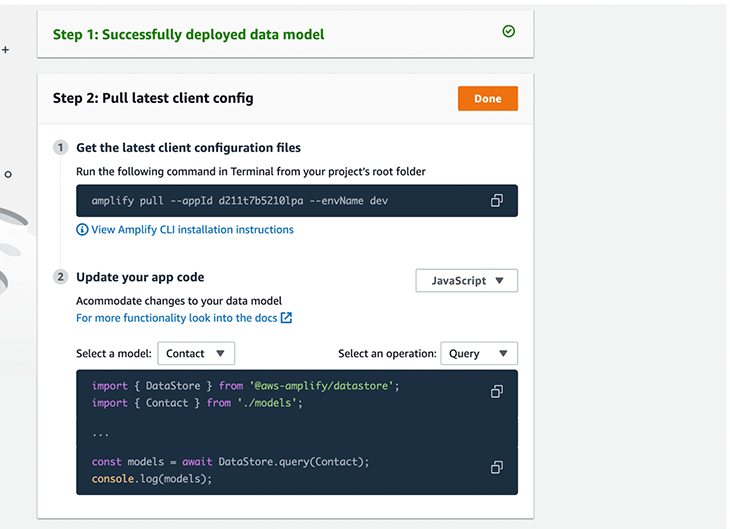Open View Amplify CLI installation instructions
This screenshot has height=529, width=730.
(x=192, y=230)
